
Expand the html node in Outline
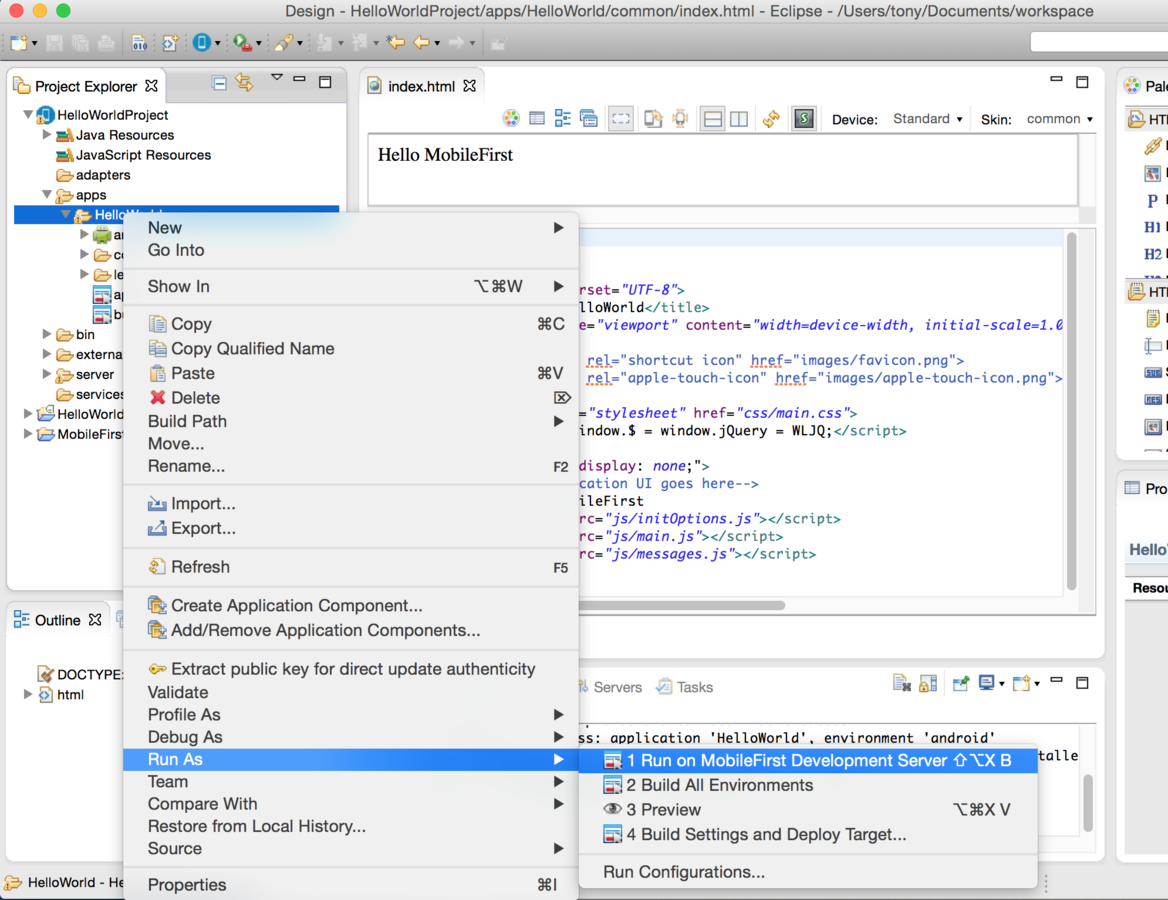[28, 694]
